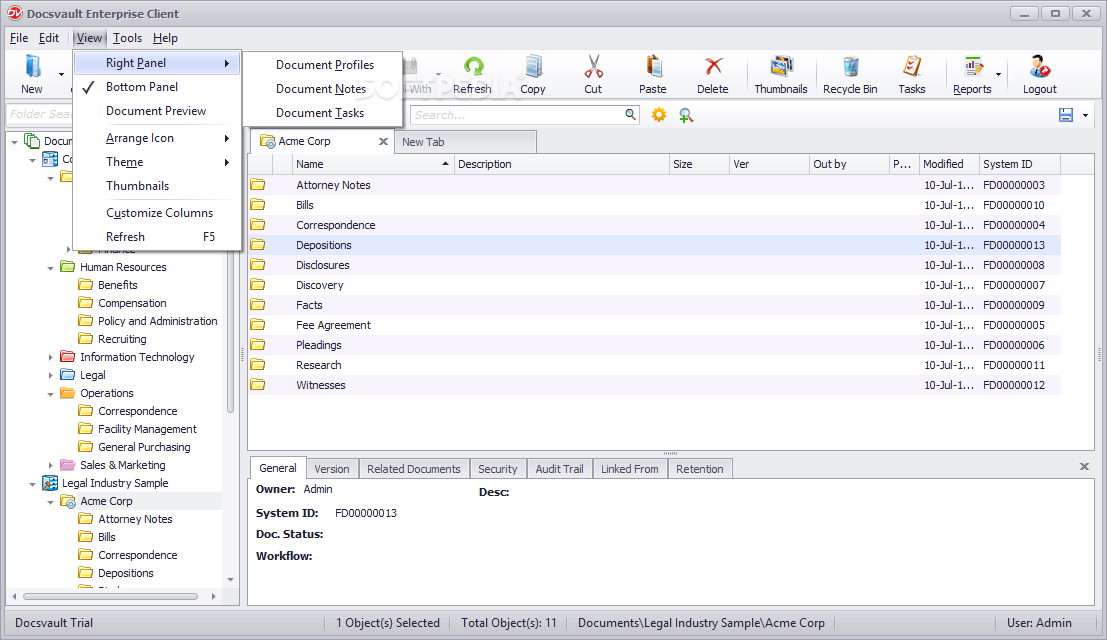This screenshot has width=1107, height=640.
Task: Select Document Notes from submenu
Action: [325, 88]
